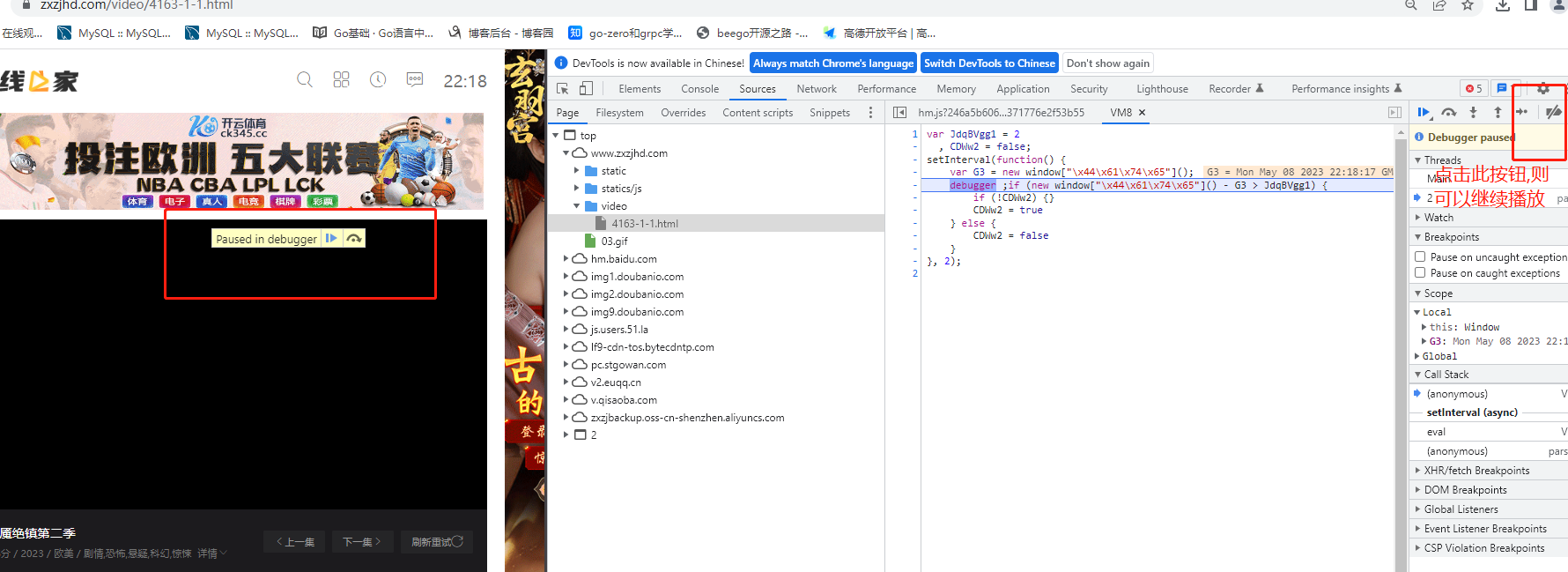Close the VM8 editor tab

1143,113
